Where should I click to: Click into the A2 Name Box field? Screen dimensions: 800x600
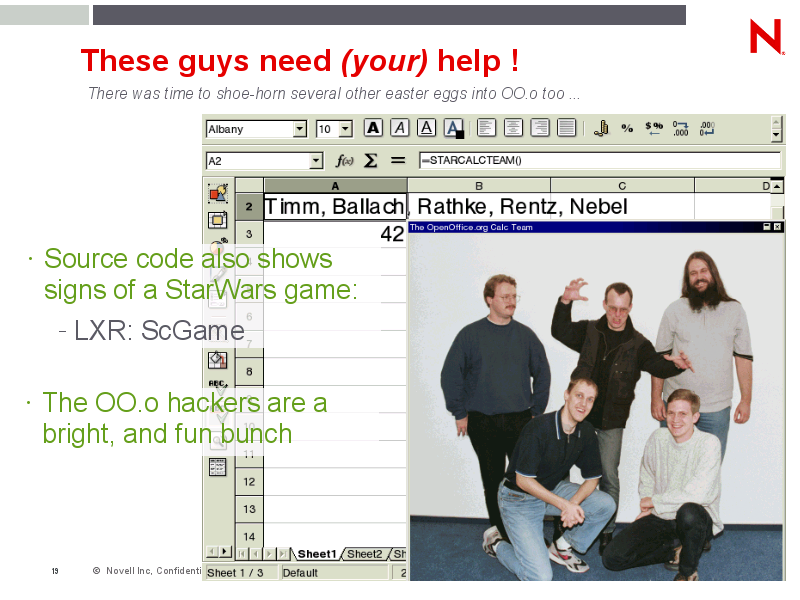(258, 161)
